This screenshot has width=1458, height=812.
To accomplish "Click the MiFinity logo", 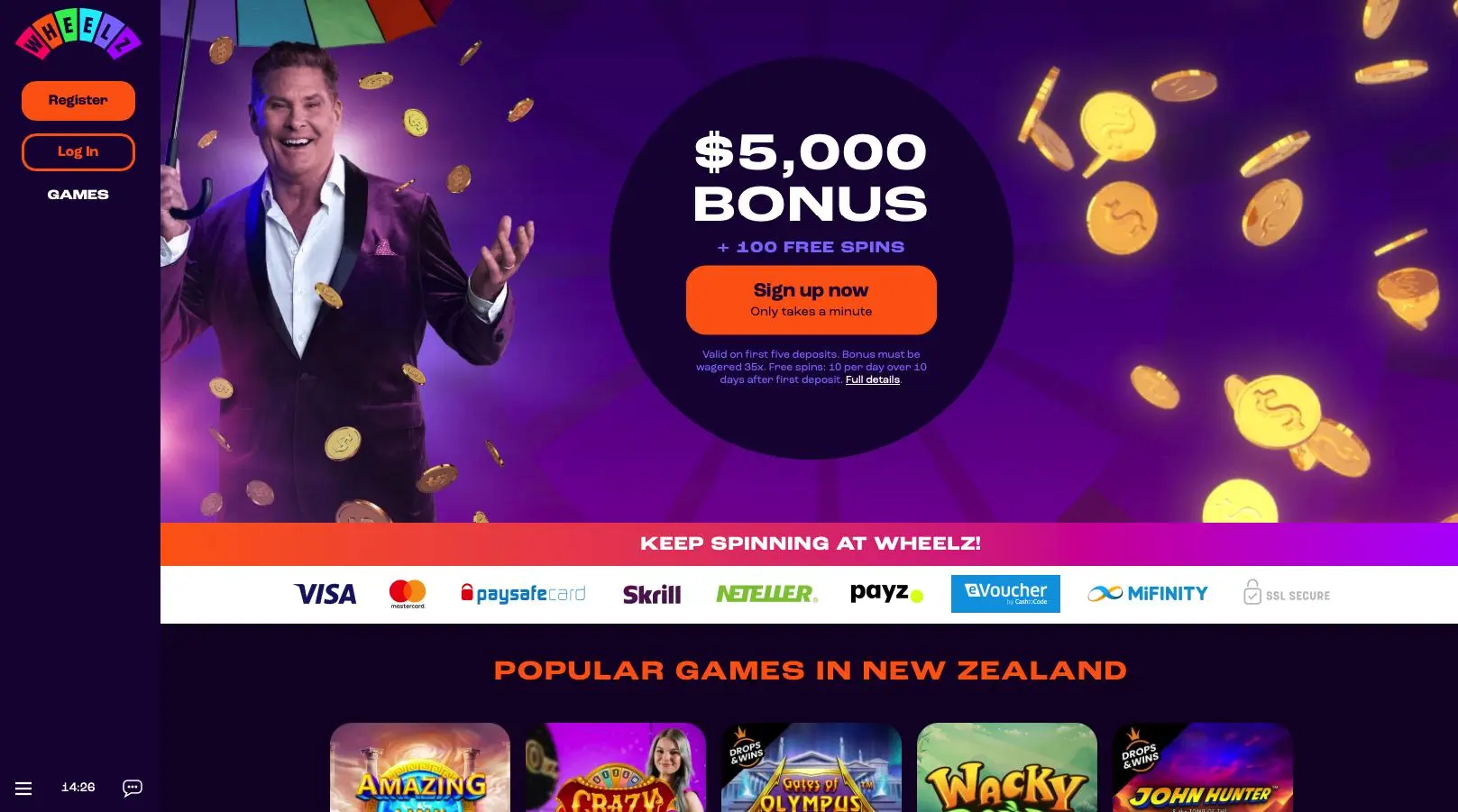I will pyautogui.click(x=1148, y=594).
